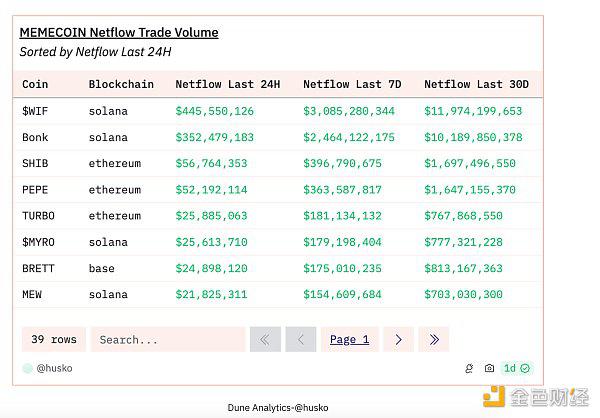This screenshot has width=600, height=418.
Task: Go to next page with right chevron
Action: pyautogui.click(x=398, y=339)
